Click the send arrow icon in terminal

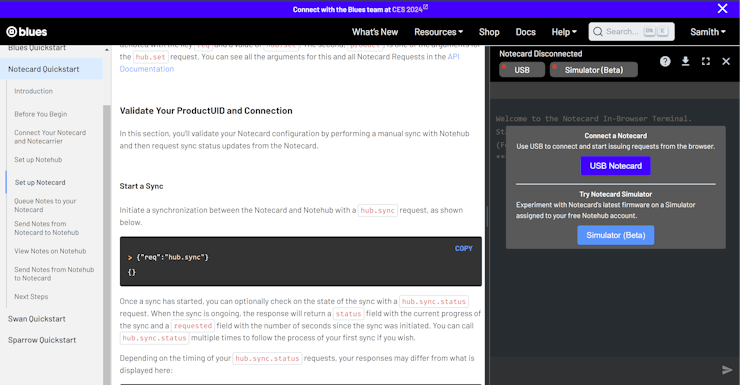727,370
